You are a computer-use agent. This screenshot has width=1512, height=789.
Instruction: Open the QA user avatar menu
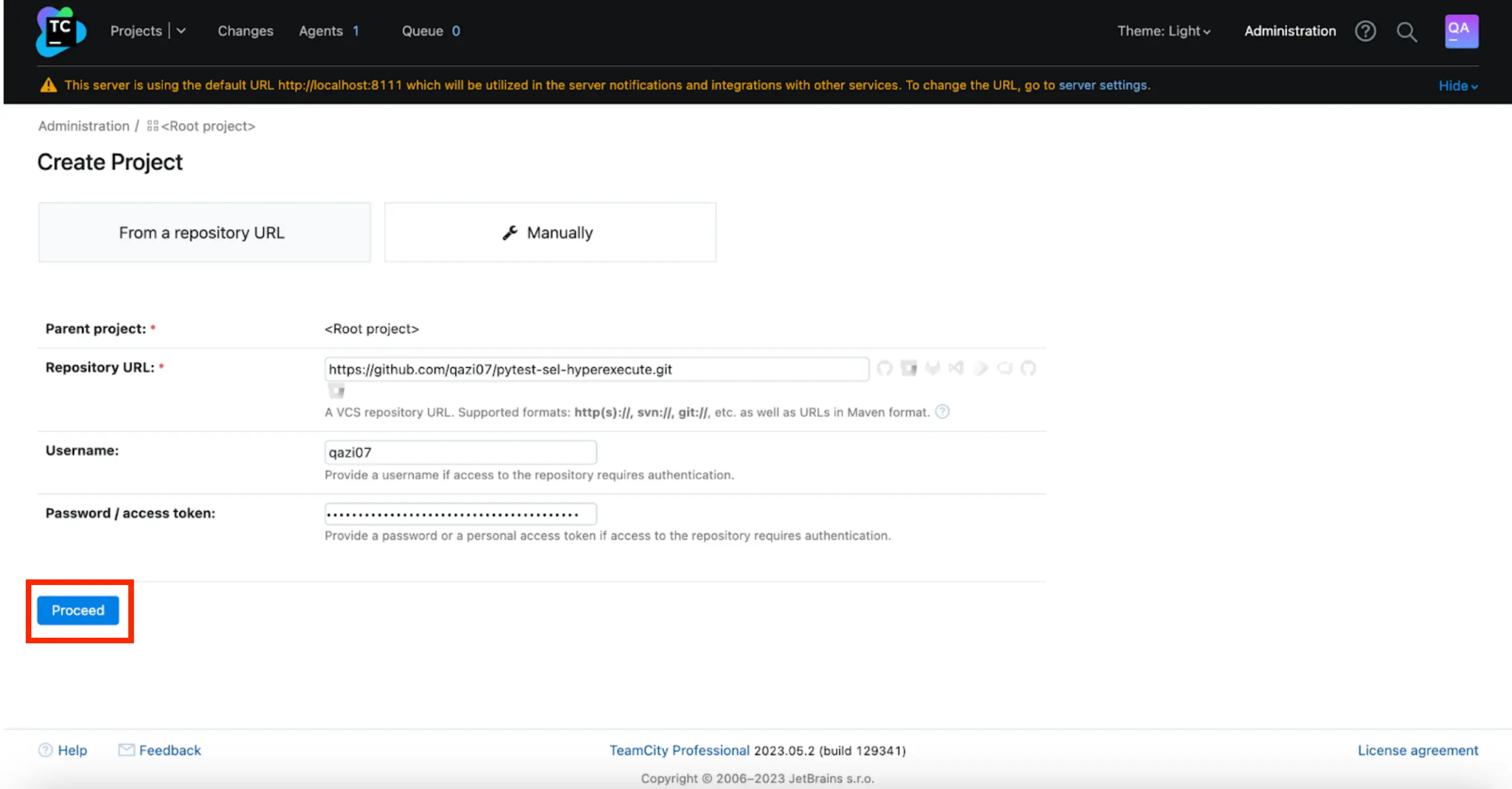pyautogui.click(x=1461, y=31)
